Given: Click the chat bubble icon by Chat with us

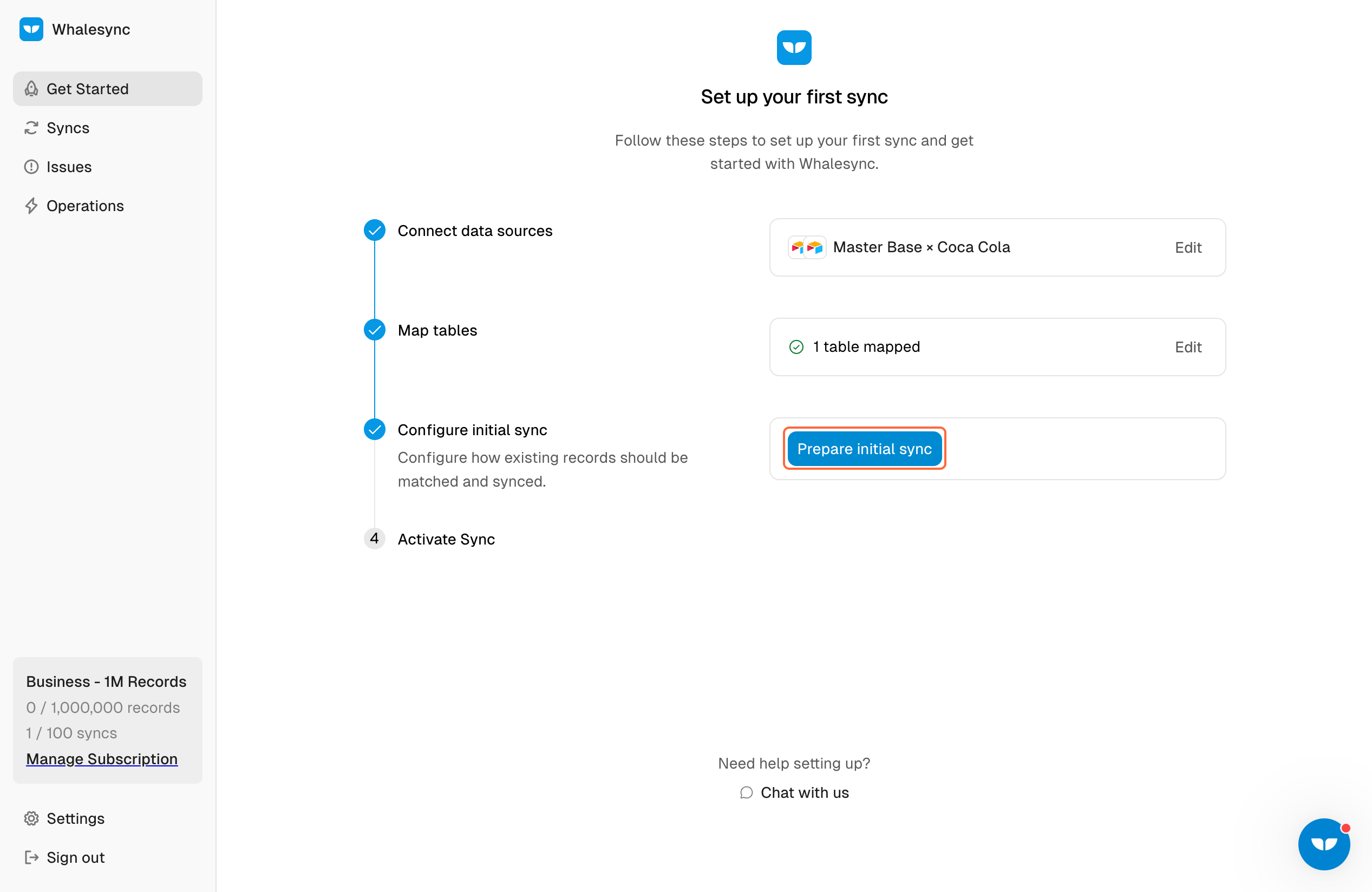Looking at the screenshot, I should click(x=747, y=793).
